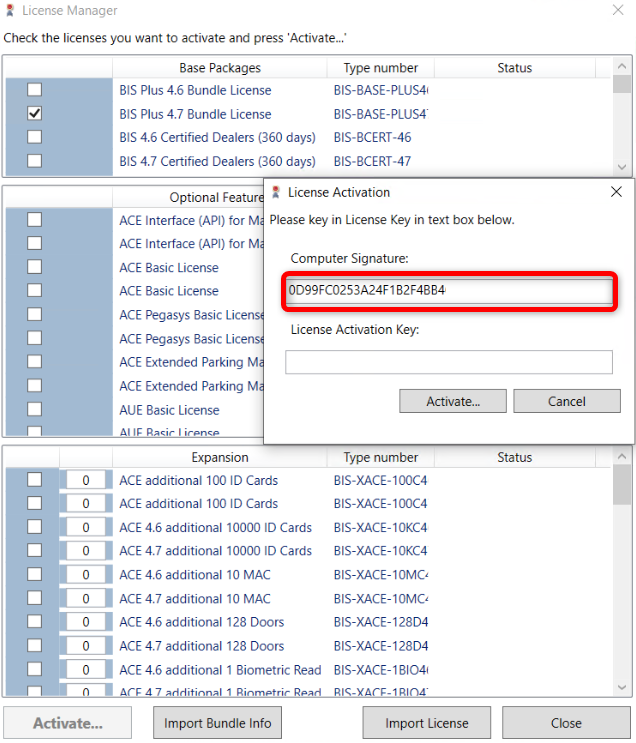
Task: Click the License Activation Key text field
Action: coord(449,362)
